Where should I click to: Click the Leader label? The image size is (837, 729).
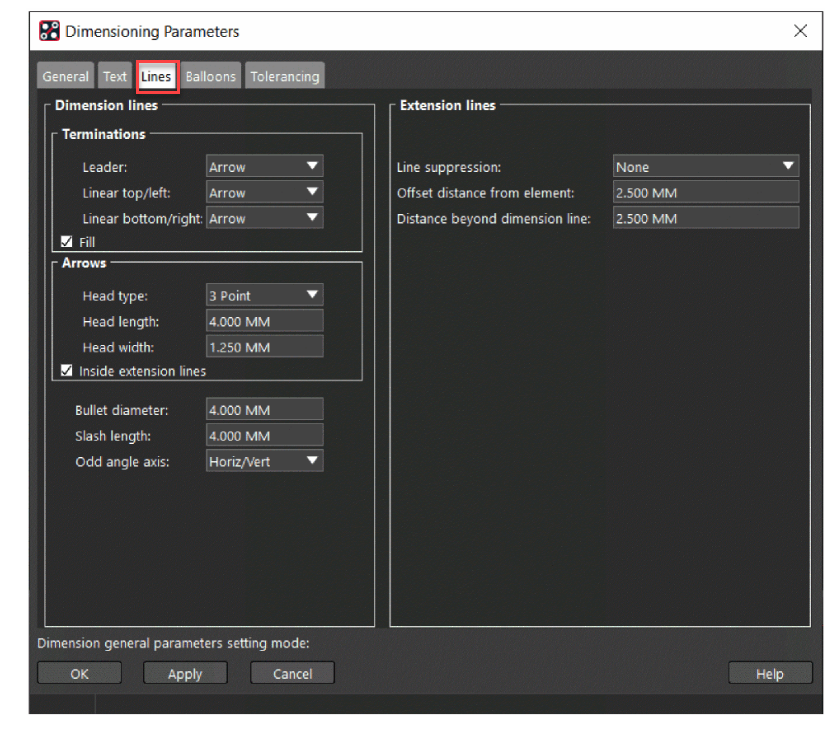tap(105, 167)
